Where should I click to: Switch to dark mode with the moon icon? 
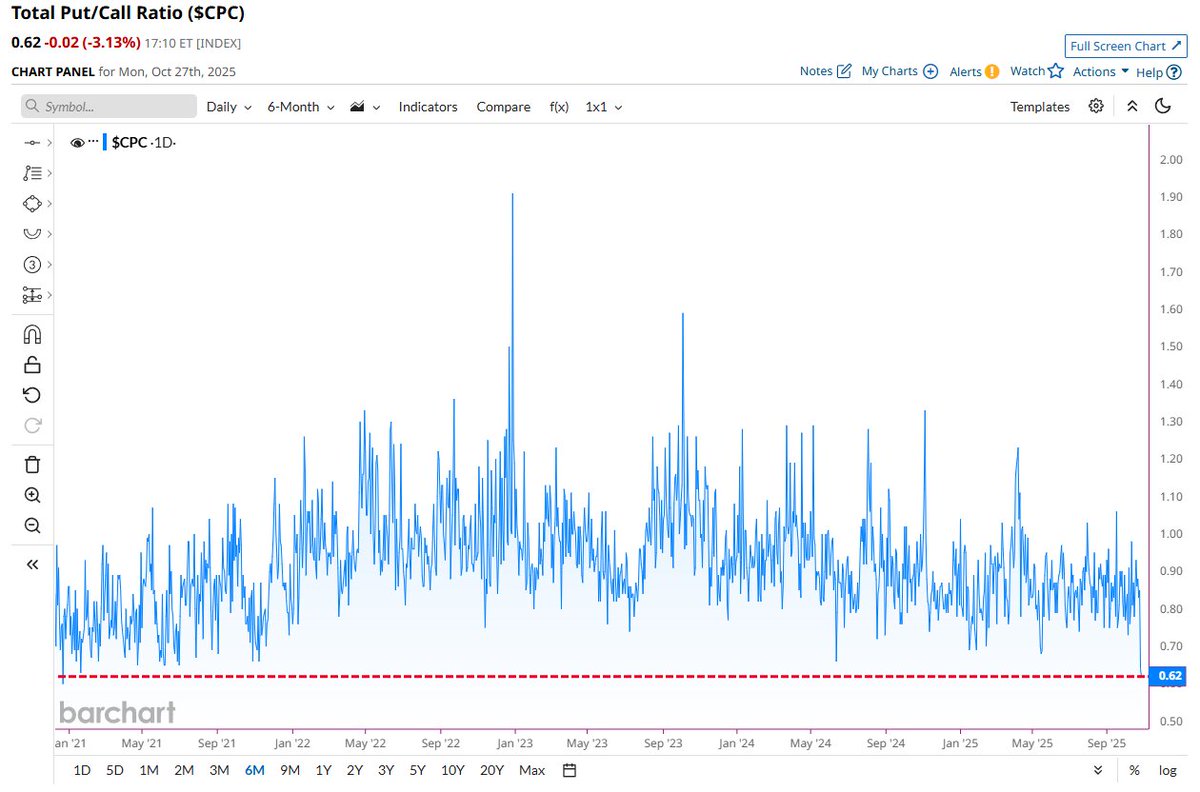click(x=1163, y=106)
